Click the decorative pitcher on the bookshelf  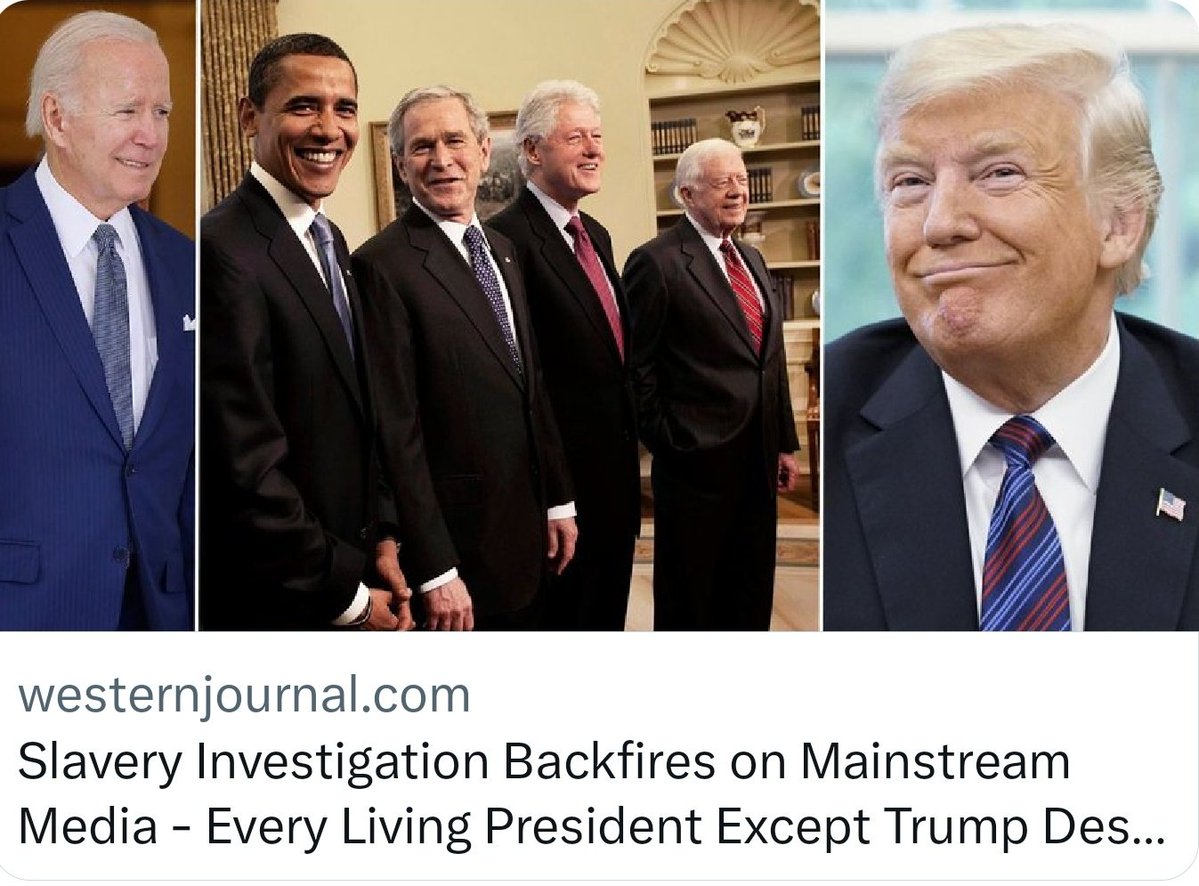coord(746,126)
